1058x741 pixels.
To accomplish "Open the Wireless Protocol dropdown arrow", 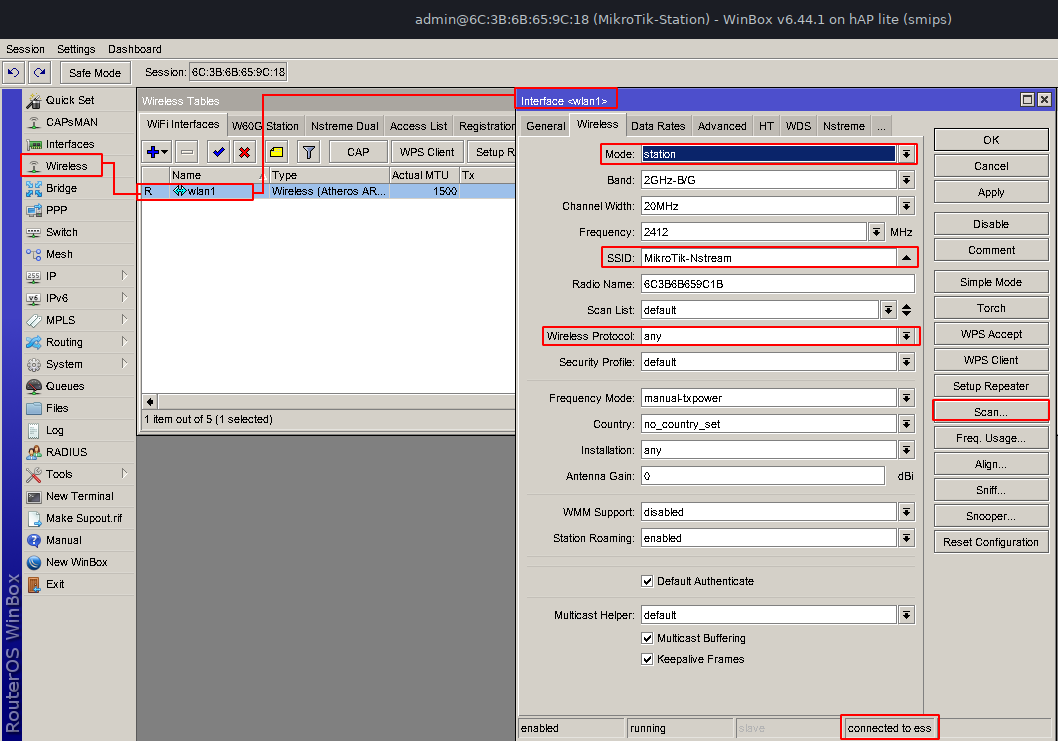I will tap(906, 336).
